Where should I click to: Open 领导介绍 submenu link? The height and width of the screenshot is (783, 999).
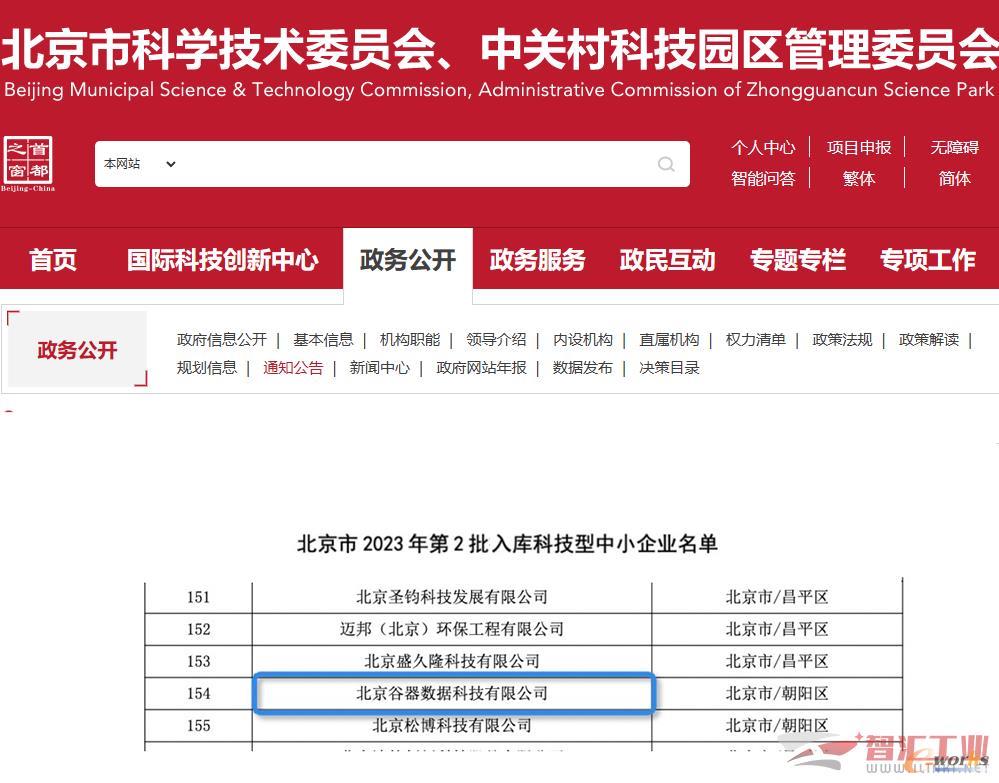[496, 340]
